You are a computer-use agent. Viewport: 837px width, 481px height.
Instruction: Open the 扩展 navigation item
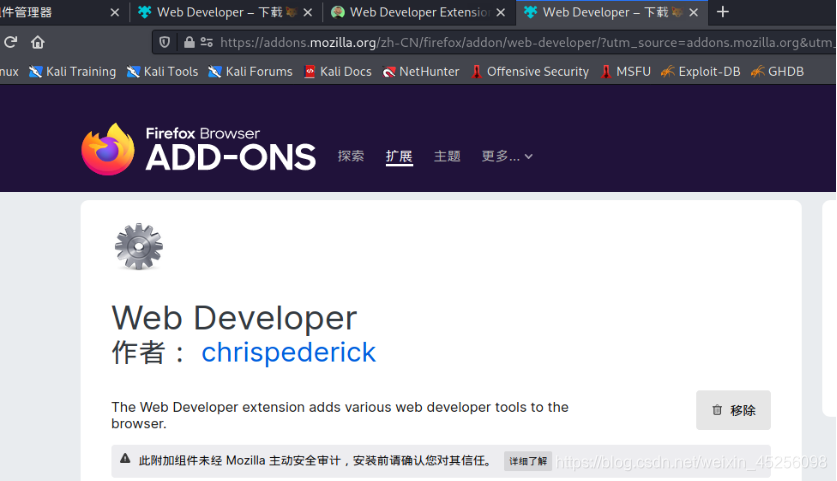[399, 156]
